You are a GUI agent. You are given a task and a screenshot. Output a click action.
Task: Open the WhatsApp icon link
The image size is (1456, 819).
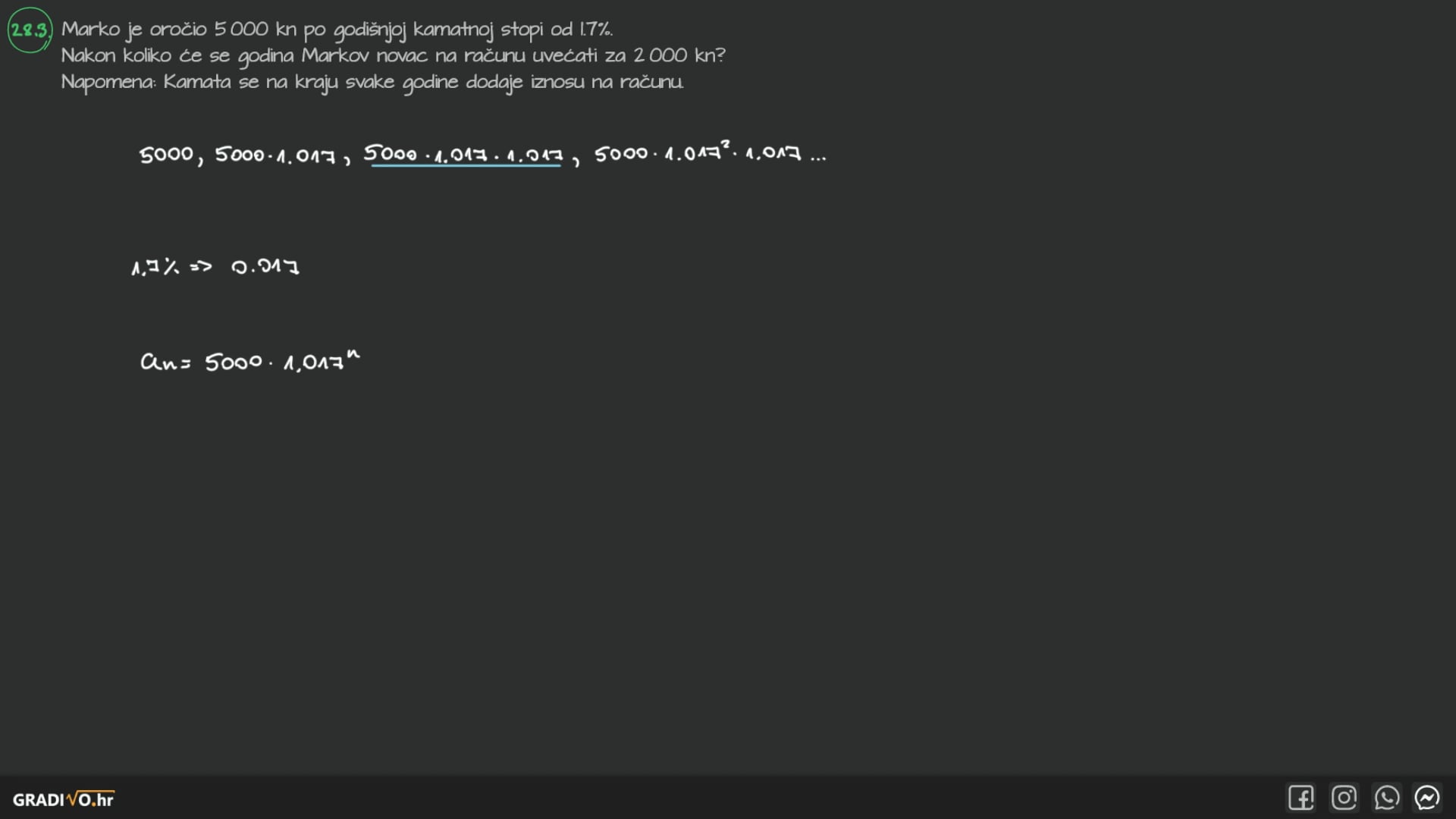click(1386, 798)
